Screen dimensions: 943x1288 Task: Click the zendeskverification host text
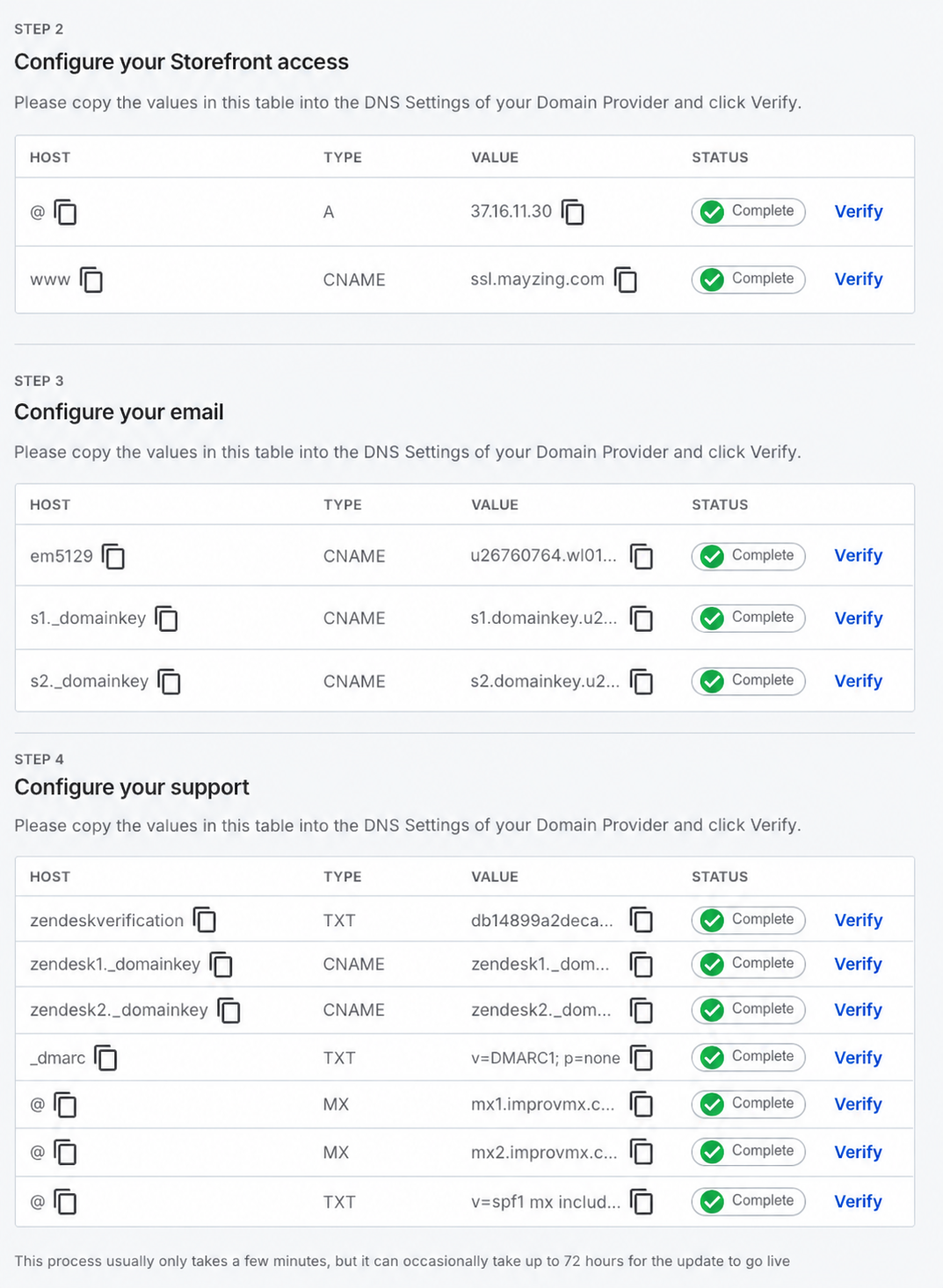[x=107, y=921]
